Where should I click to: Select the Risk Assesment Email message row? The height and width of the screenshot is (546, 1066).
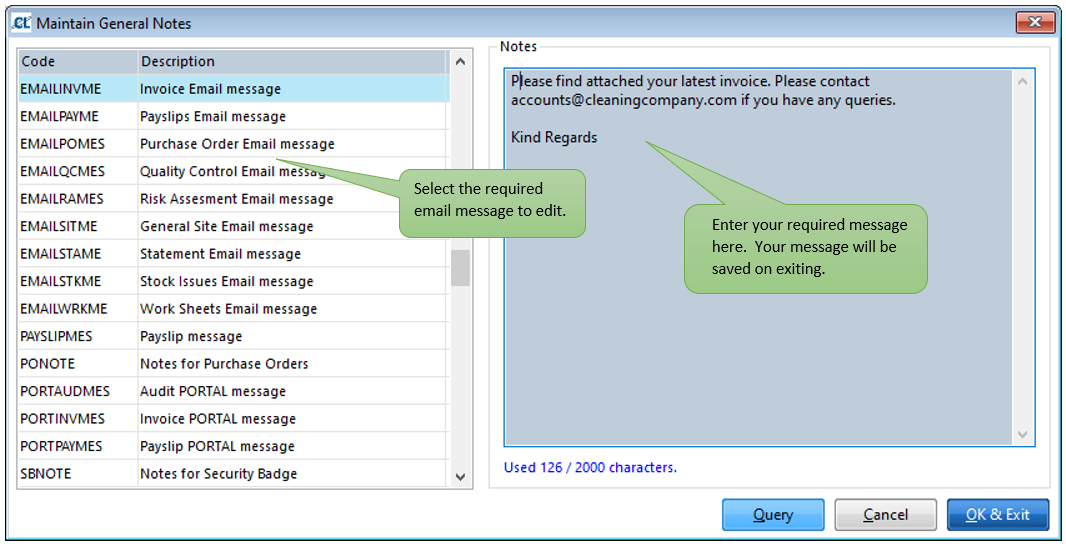(x=234, y=199)
